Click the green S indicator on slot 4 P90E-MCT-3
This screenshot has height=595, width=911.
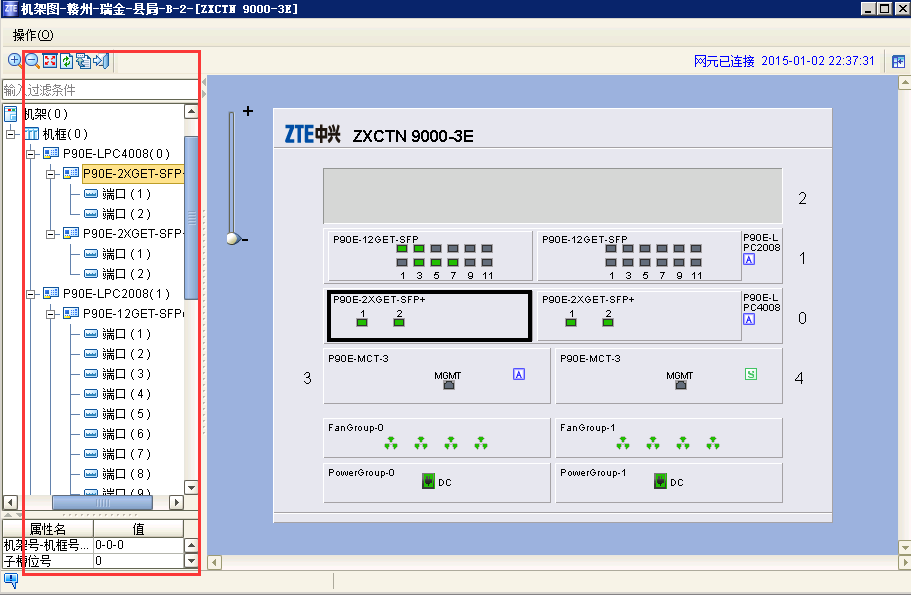point(751,374)
